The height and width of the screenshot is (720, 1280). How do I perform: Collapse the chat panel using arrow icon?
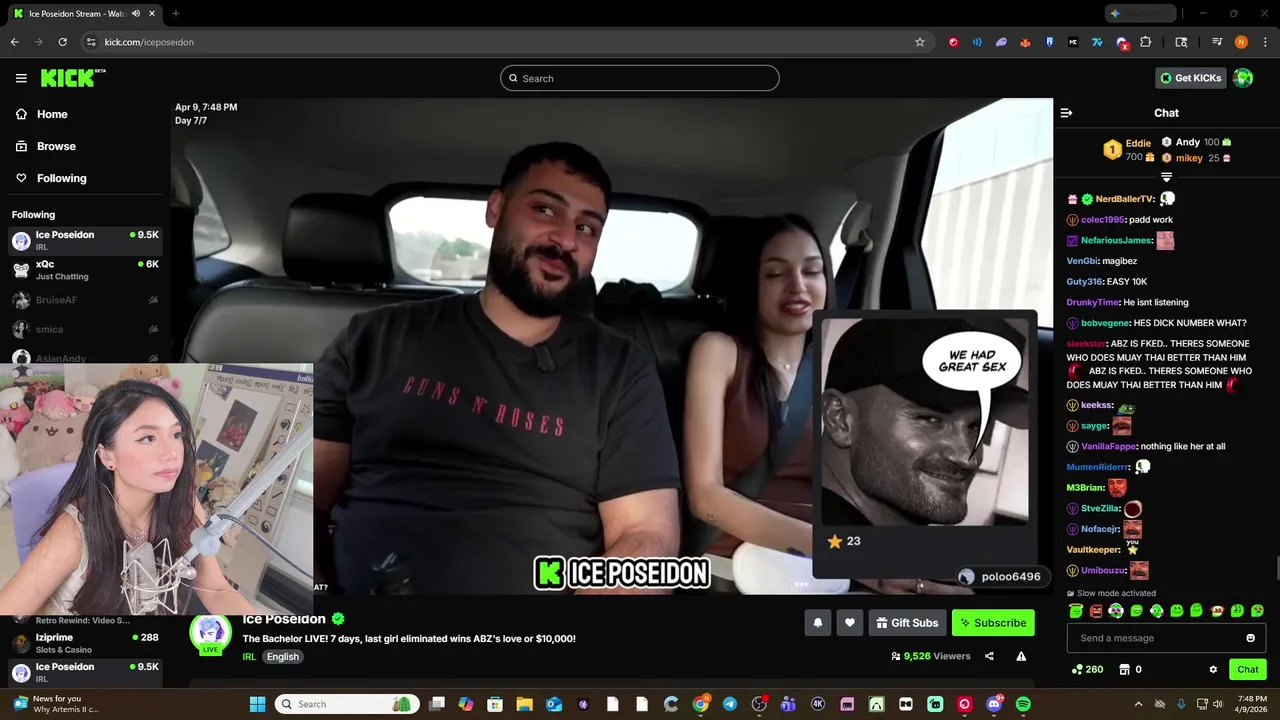(x=1066, y=113)
